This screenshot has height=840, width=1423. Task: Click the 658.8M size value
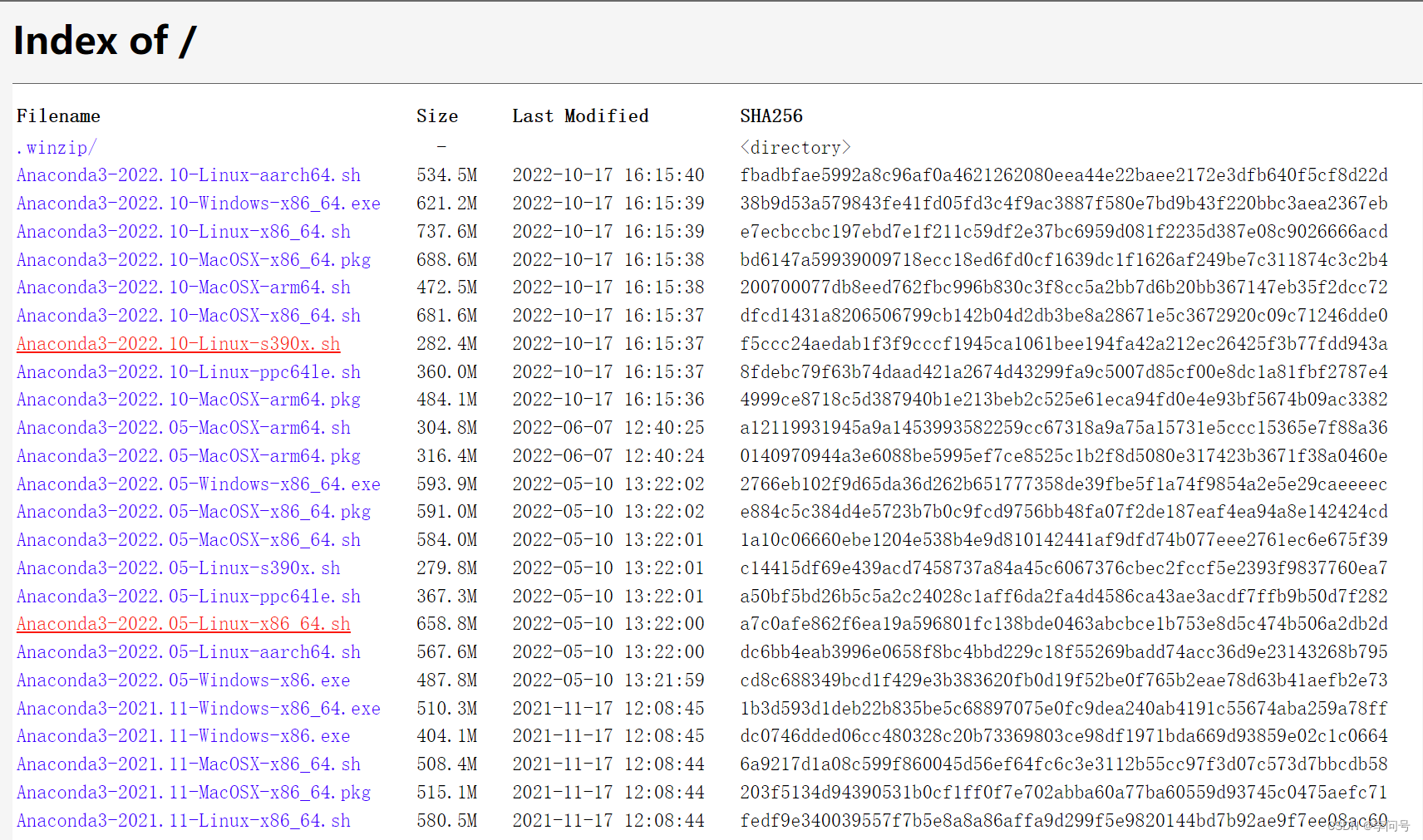[447, 624]
